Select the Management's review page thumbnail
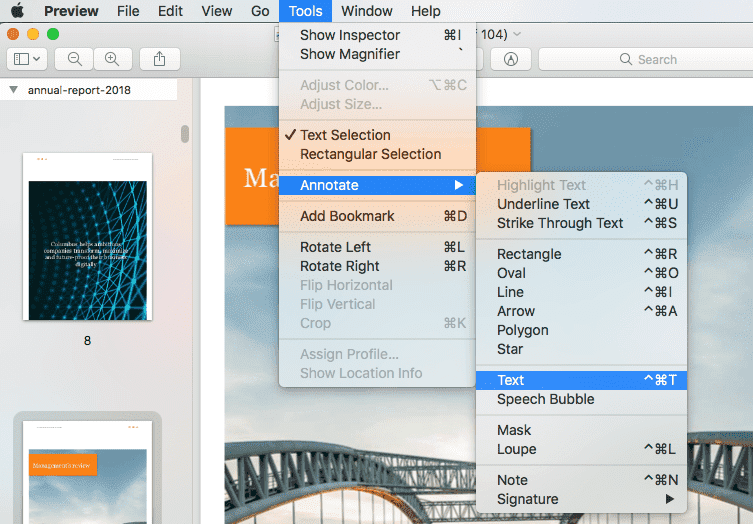 coord(87,473)
